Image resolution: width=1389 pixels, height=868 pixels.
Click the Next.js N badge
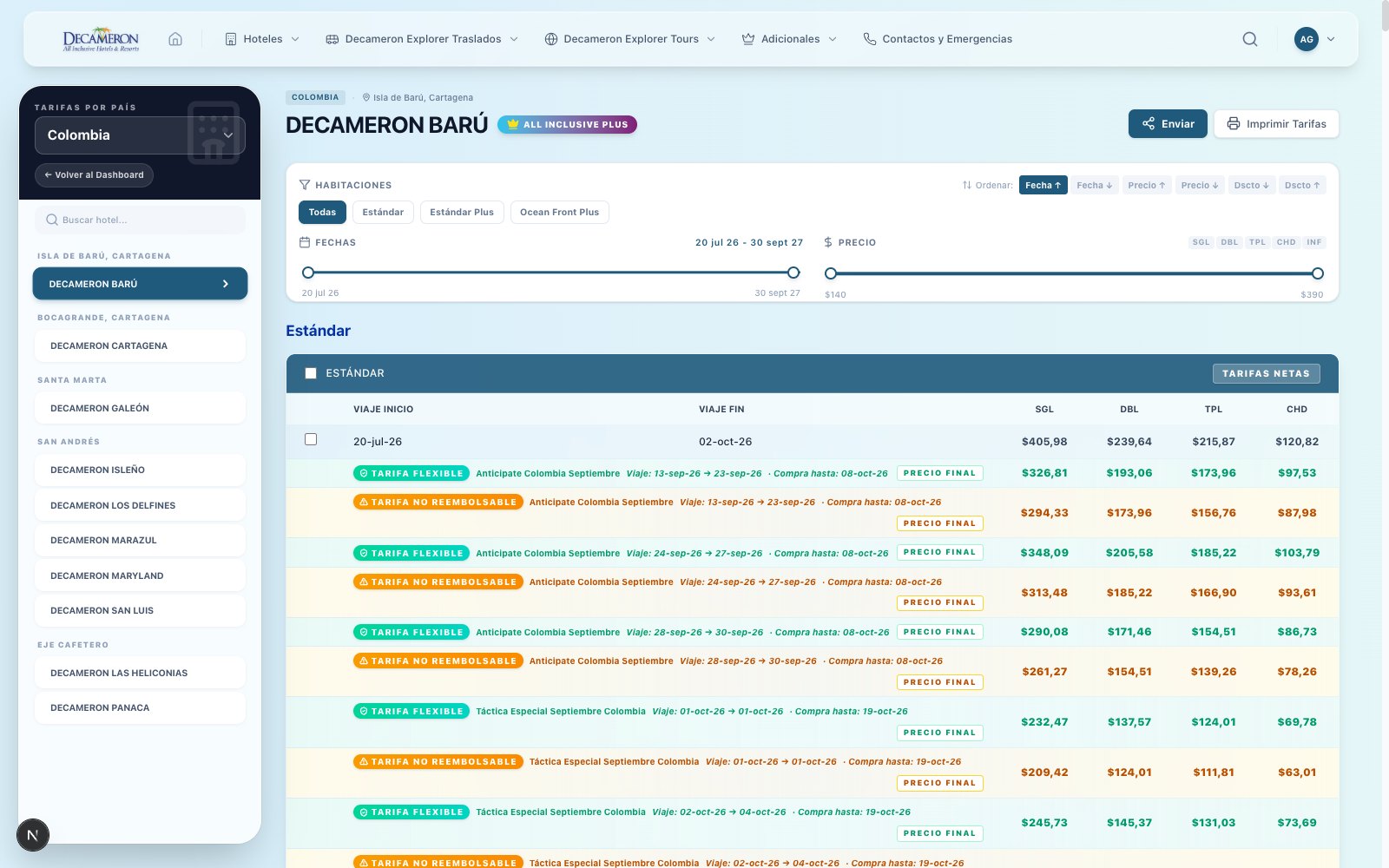click(33, 835)
